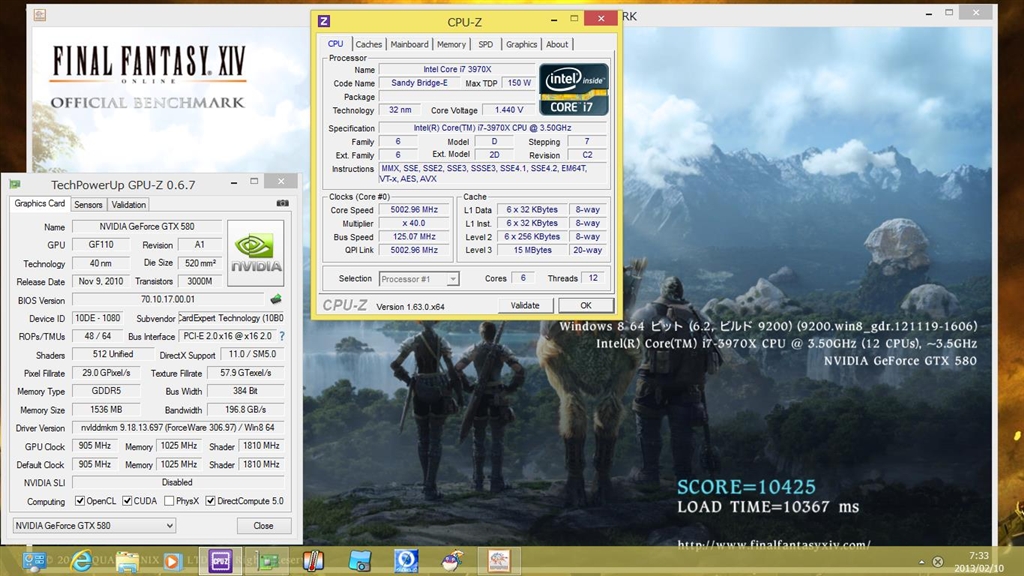This screenshot has height=576, width=1024.
Task: Click the Release Date value Nov 9, 2010
Action: [x=101, y=281]
